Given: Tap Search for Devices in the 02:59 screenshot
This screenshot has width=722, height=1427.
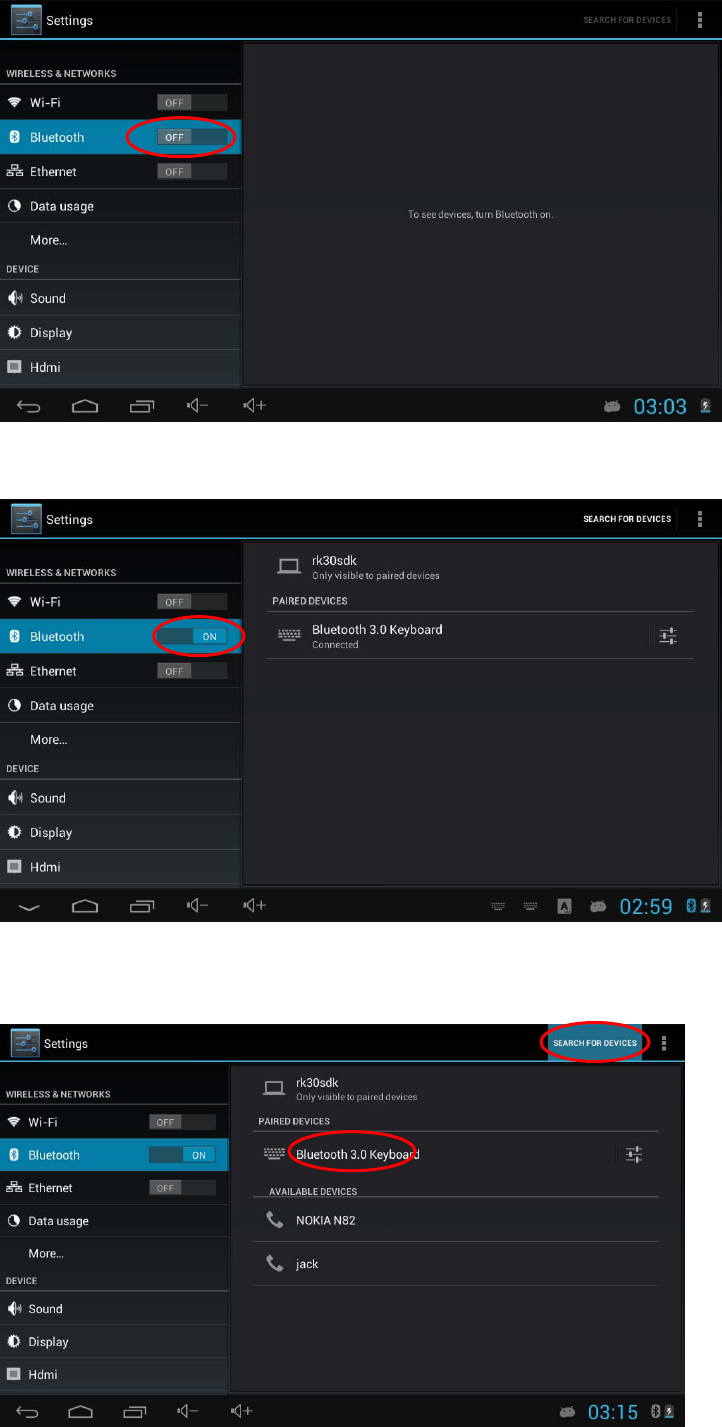Looking at the screenshot, I should coord(627,519).
